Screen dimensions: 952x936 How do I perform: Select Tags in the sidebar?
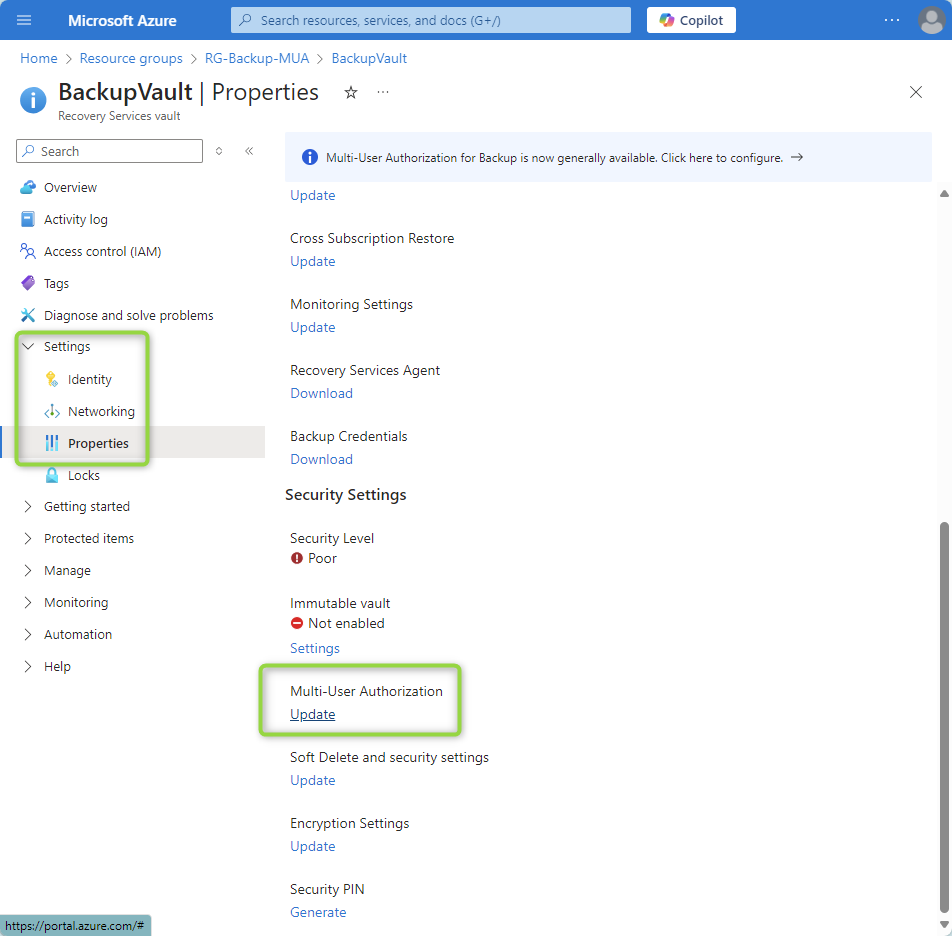56,283
